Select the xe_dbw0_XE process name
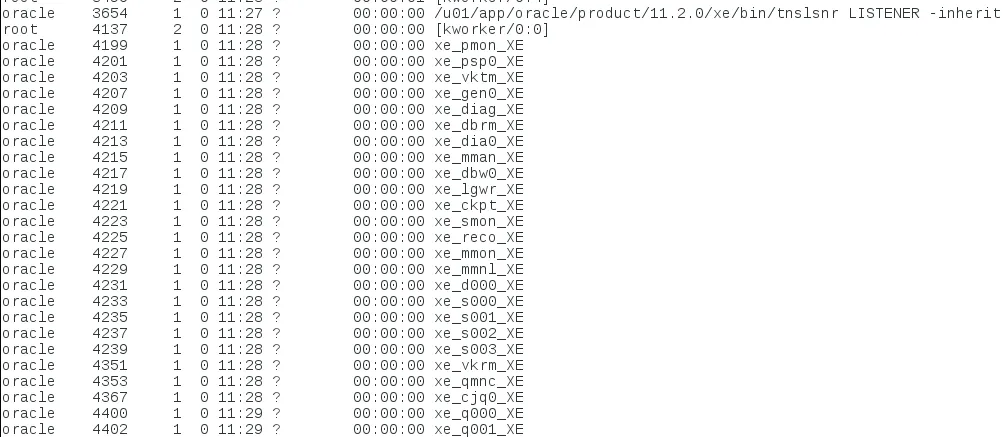Image resolution: width=1002 pixels, height=437 pixels. click(x=479, y=173)
